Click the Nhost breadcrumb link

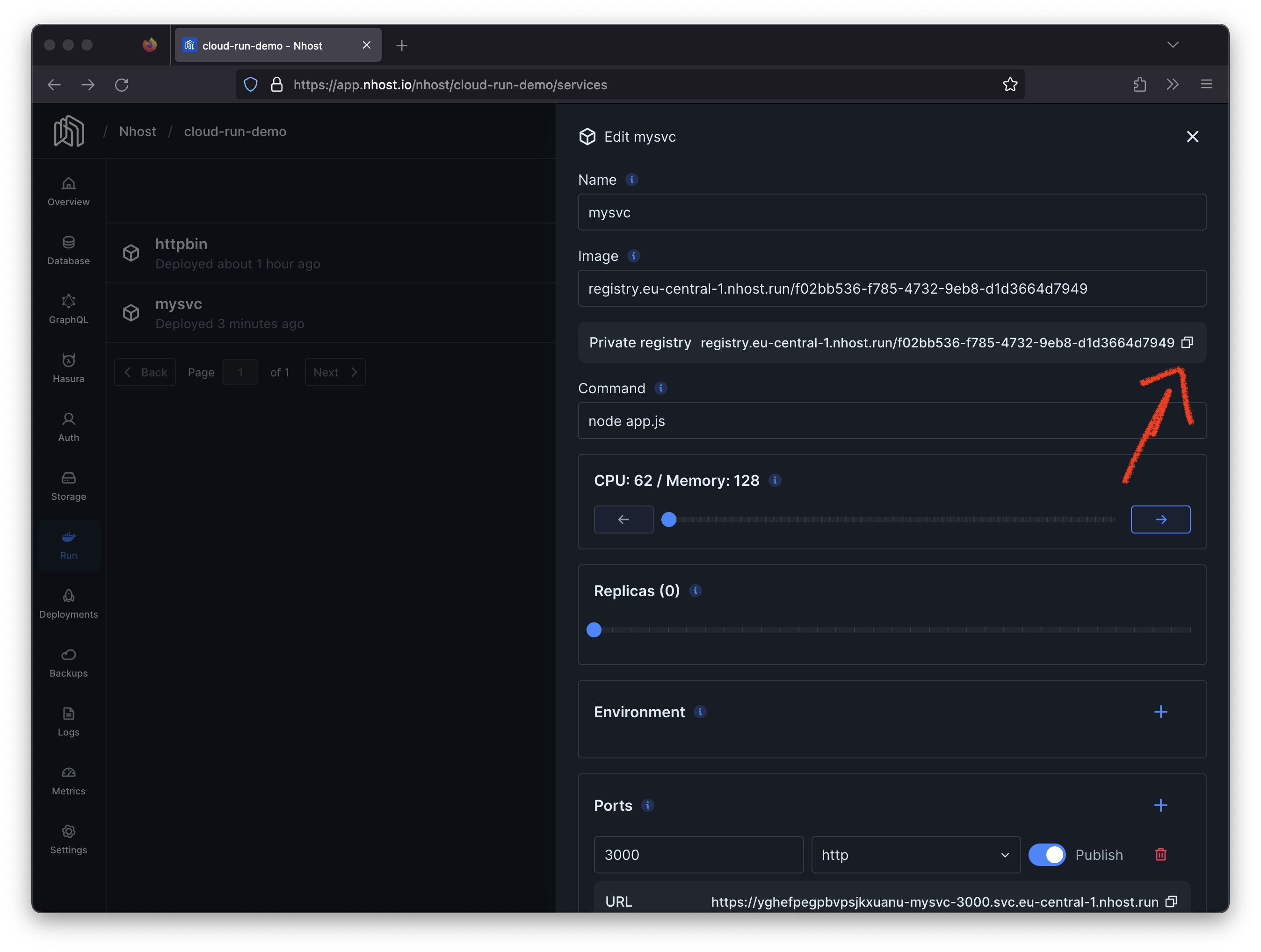point(138,132)
